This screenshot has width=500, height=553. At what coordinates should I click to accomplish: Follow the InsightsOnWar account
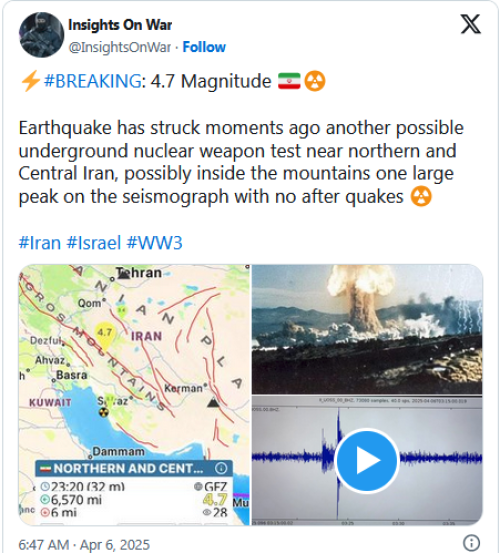204,47
